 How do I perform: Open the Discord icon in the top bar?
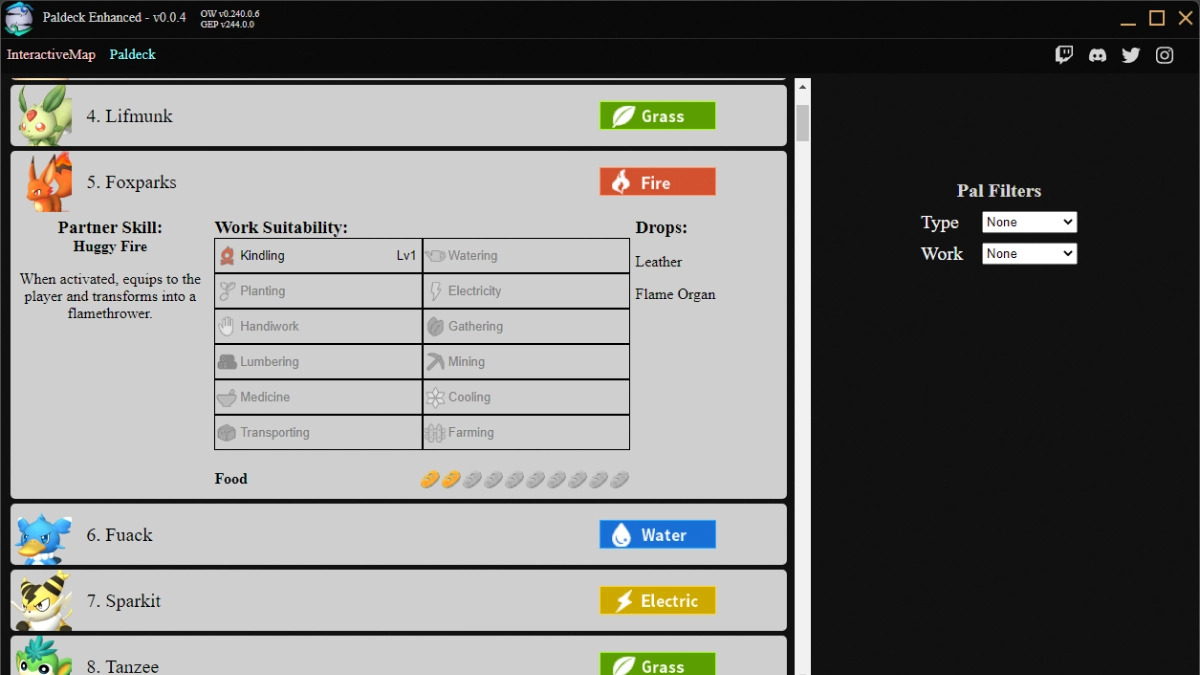1097,55
